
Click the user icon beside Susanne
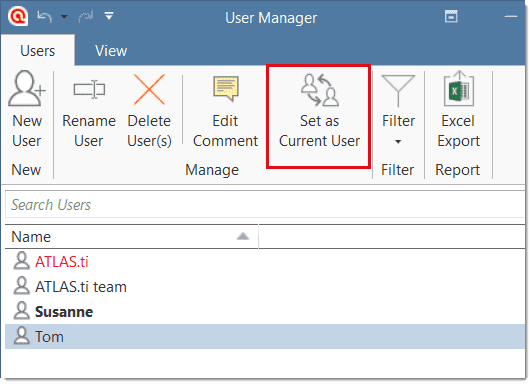[x=22, y=311]
